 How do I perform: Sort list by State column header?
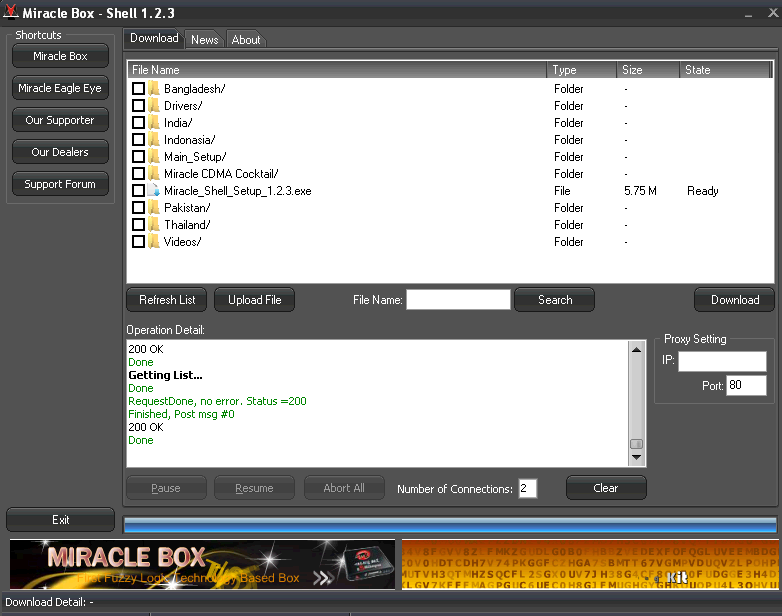pos(725,70)
